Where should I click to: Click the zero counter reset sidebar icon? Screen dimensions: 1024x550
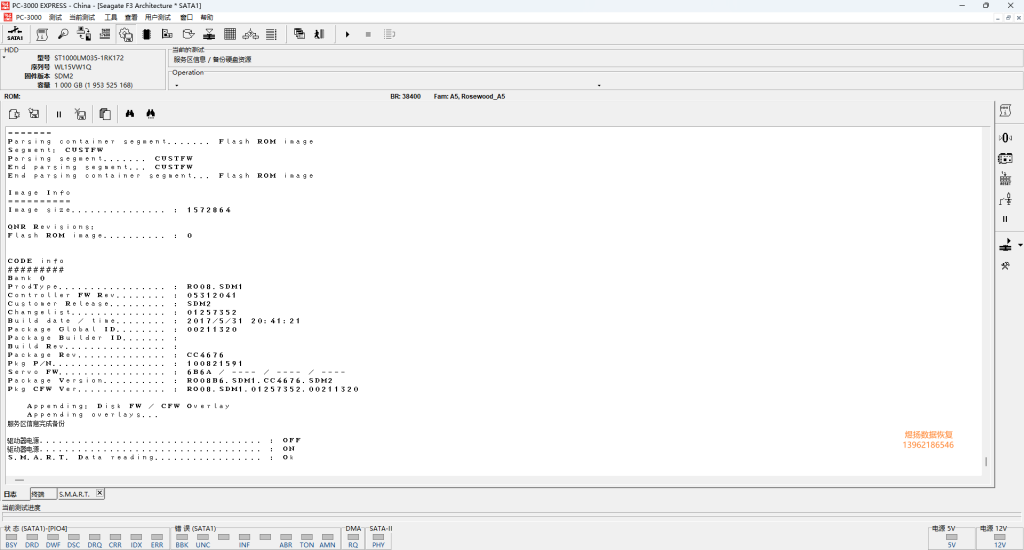tap(1005, 137)
